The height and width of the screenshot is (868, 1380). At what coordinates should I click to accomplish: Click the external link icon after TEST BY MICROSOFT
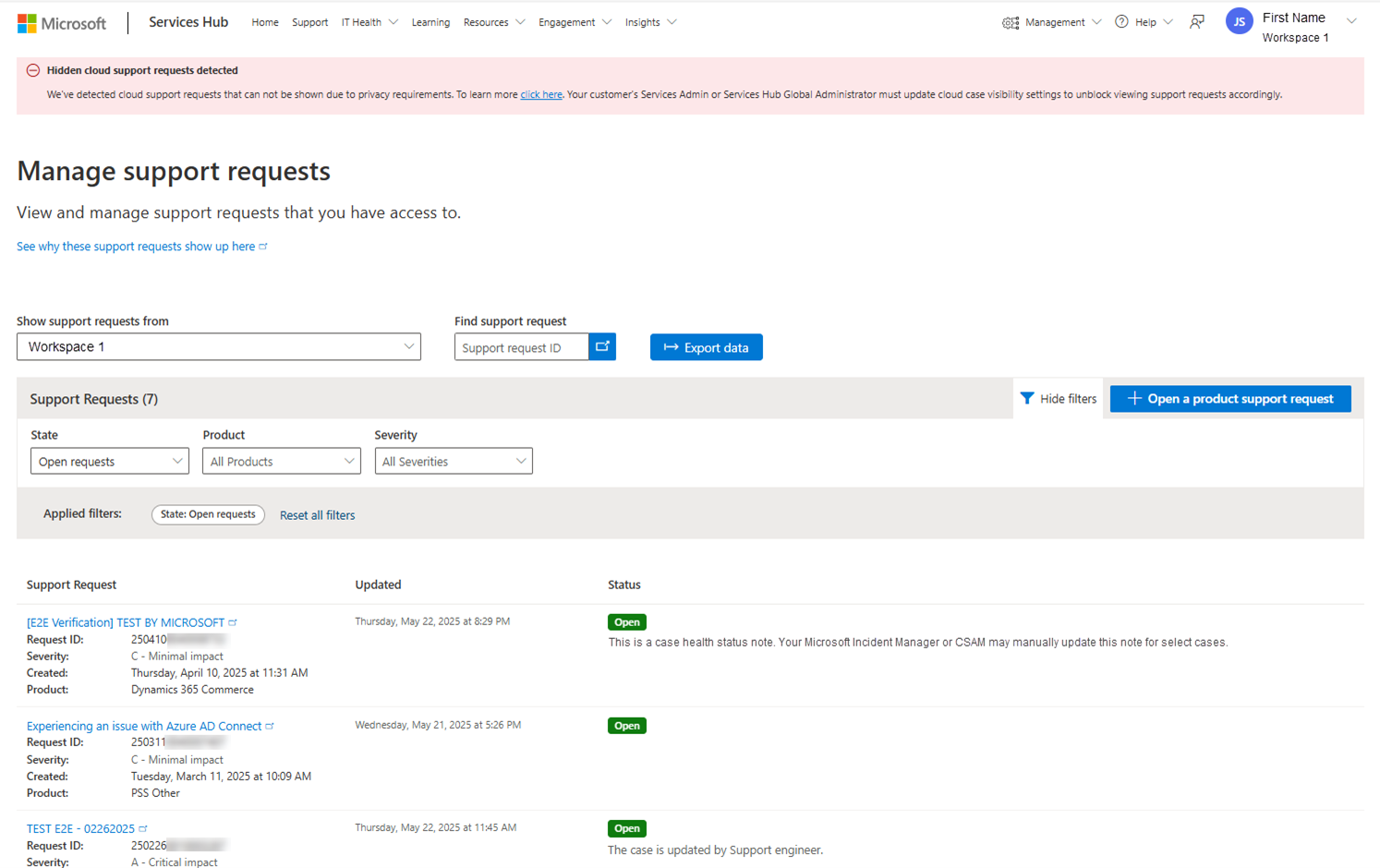[x=233, y=622]
